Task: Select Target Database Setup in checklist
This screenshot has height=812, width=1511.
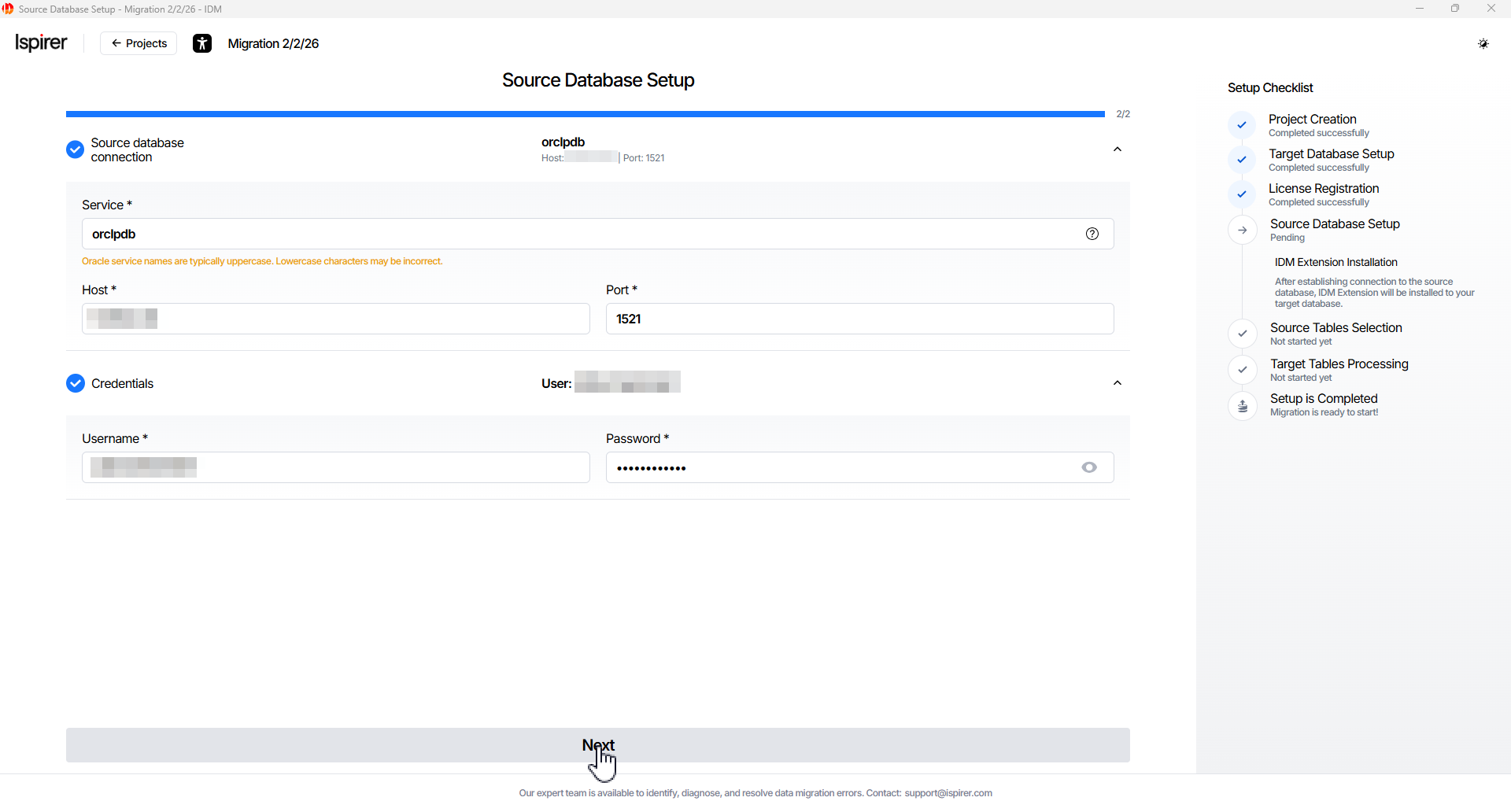Action: 1331,154
